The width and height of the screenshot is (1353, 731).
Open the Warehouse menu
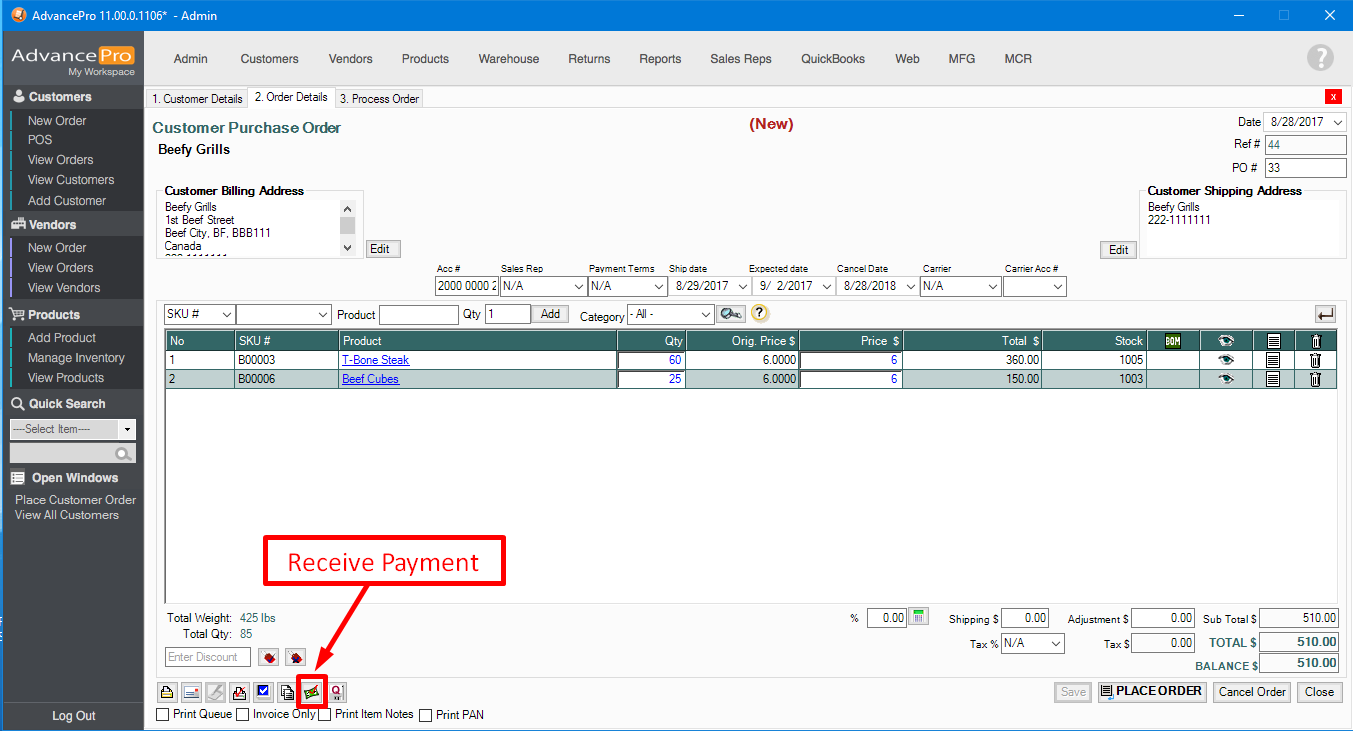(508, 59)
